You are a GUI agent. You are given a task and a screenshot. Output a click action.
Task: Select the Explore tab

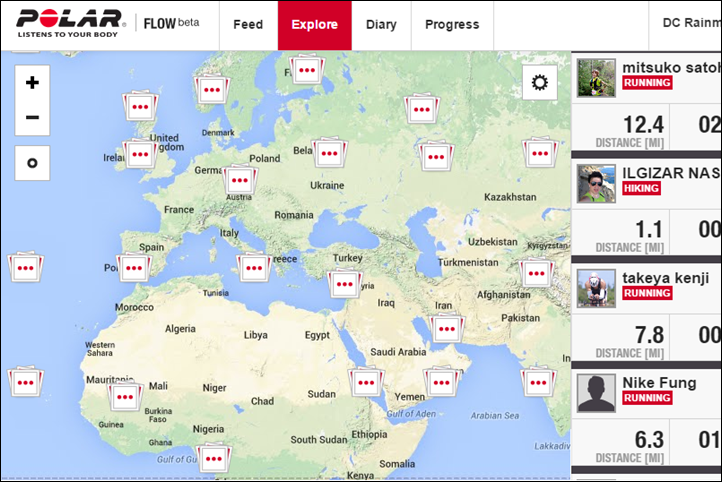pos(314,25)
